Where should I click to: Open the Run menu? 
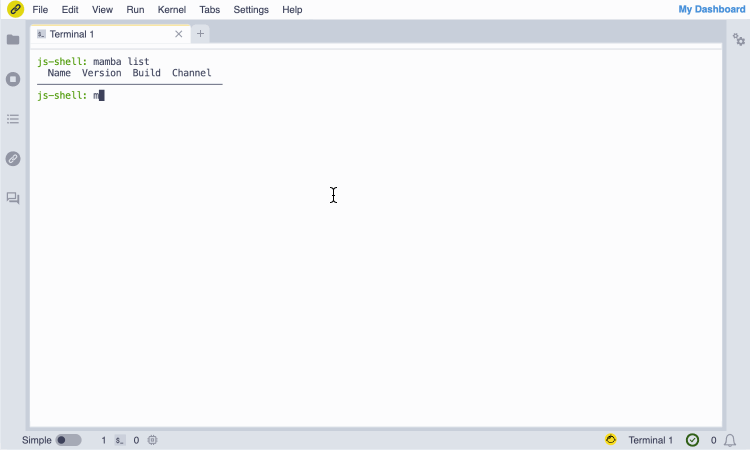(135, 10)
